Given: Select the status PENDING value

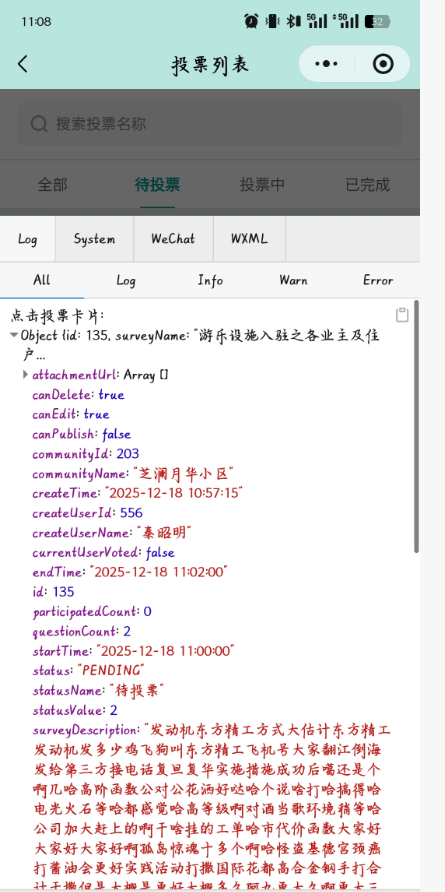Looking at the screenshot, I should tap(110, 670).
